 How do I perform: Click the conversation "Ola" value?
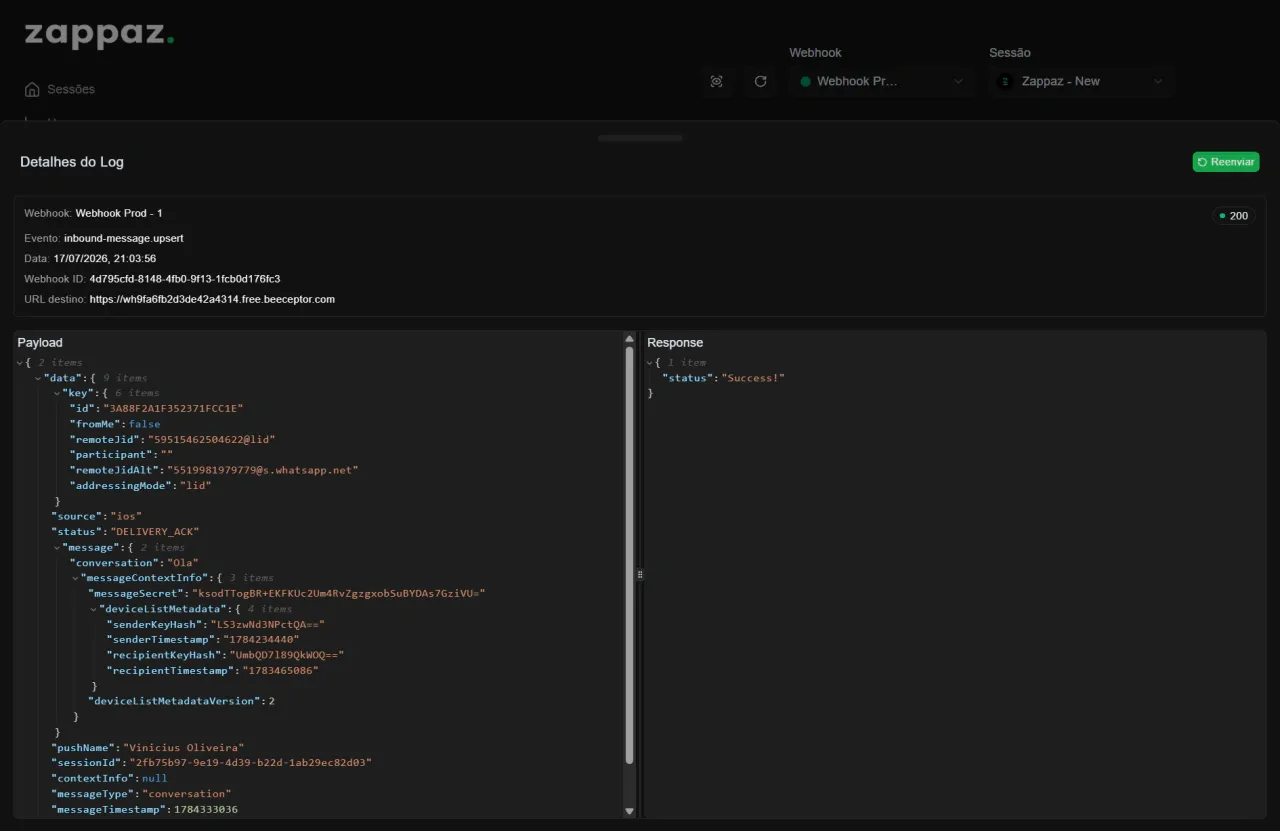pyautogui.click(x=182, y=563)
